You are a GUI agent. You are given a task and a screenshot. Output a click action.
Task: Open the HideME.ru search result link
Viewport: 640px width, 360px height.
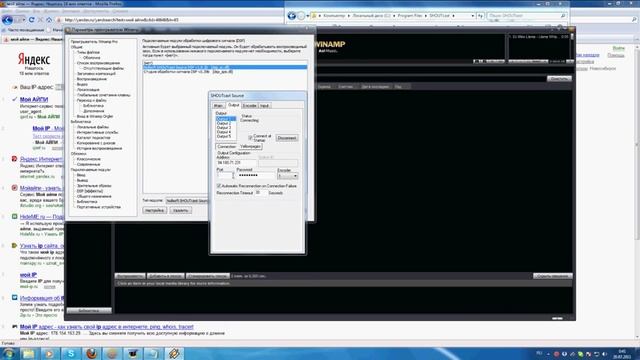pos(42,217)
